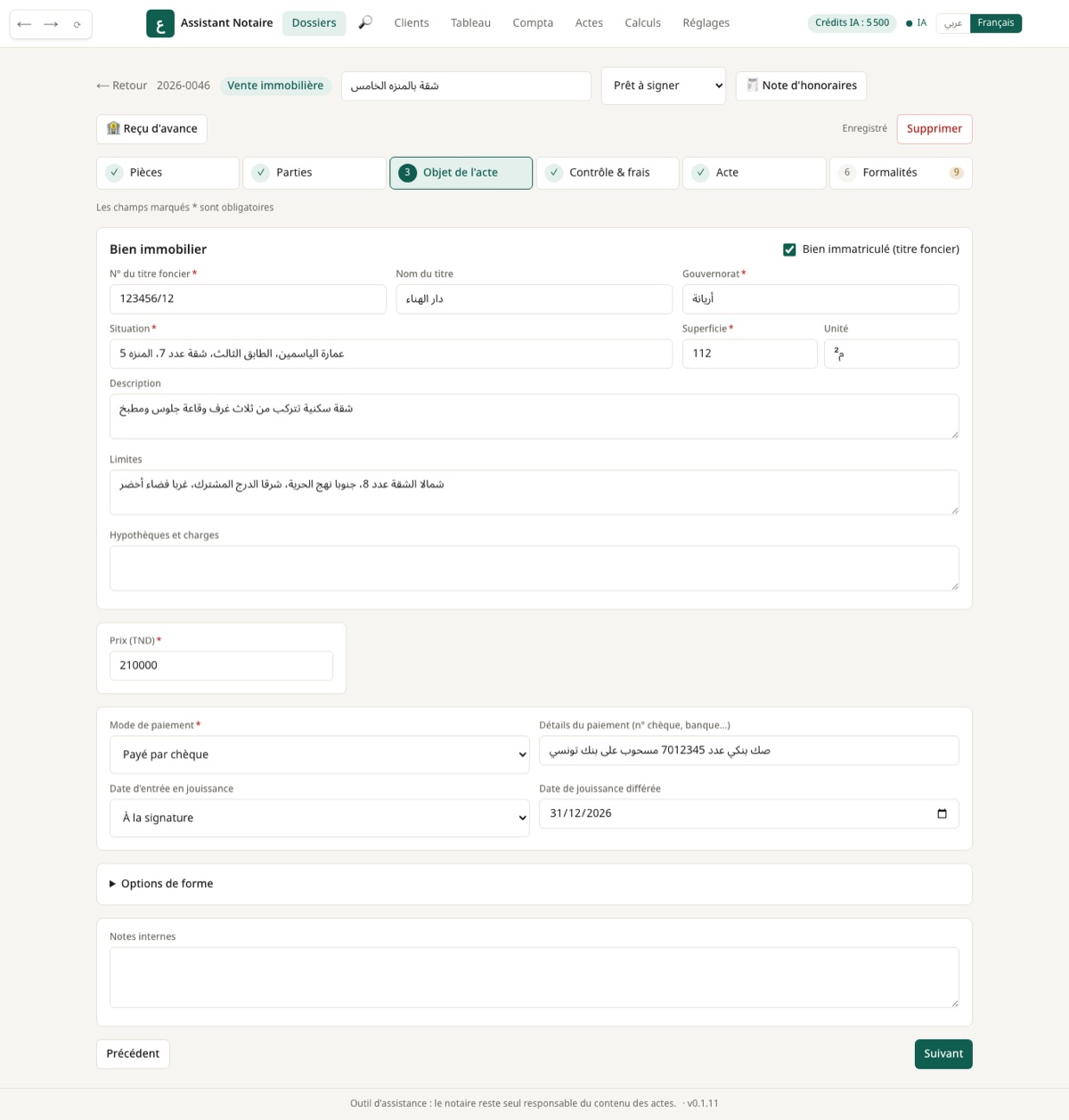Open the Calculs page
This screenshot has width=1069, height=1120.
[x=643, y=23]
